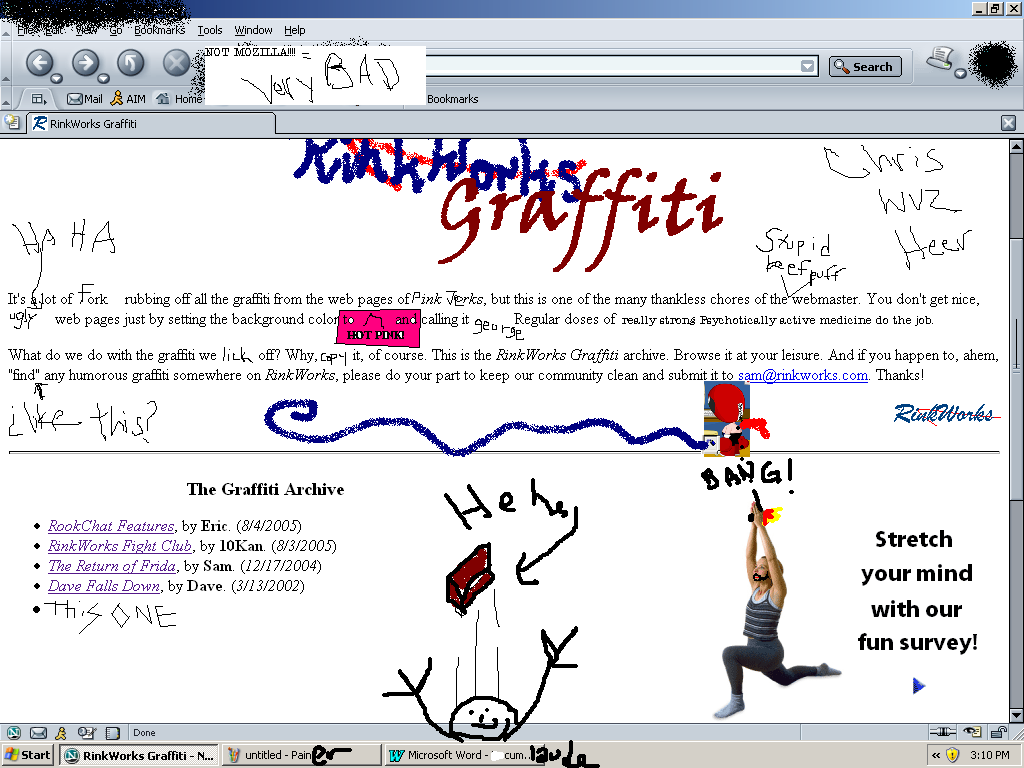Select the RinkWorks Graffiti tab
The image size is (1024, 768).
[151, 123]
